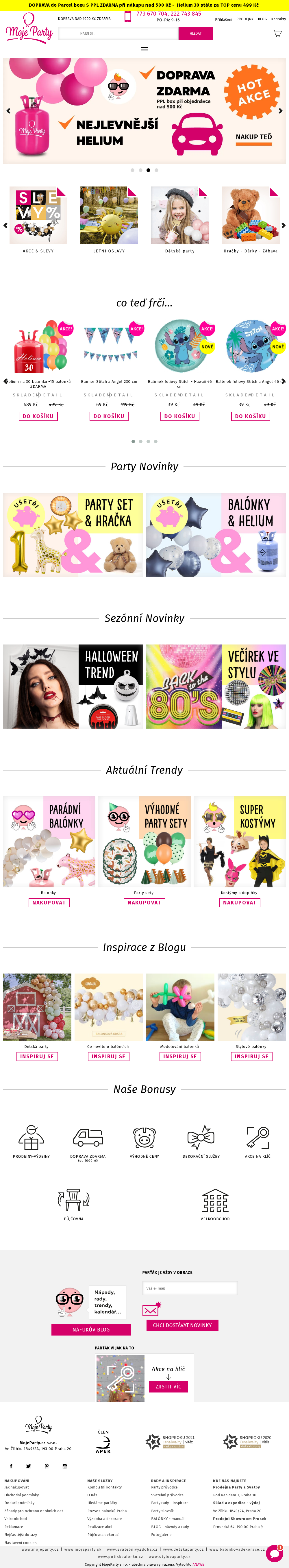The image size is (289, 1568).
Task: Go to next hero banner slide
Action: [281, 111]
